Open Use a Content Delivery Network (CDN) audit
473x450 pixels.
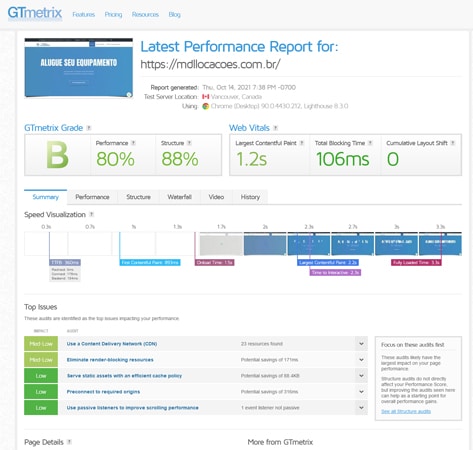pos(112,344)
